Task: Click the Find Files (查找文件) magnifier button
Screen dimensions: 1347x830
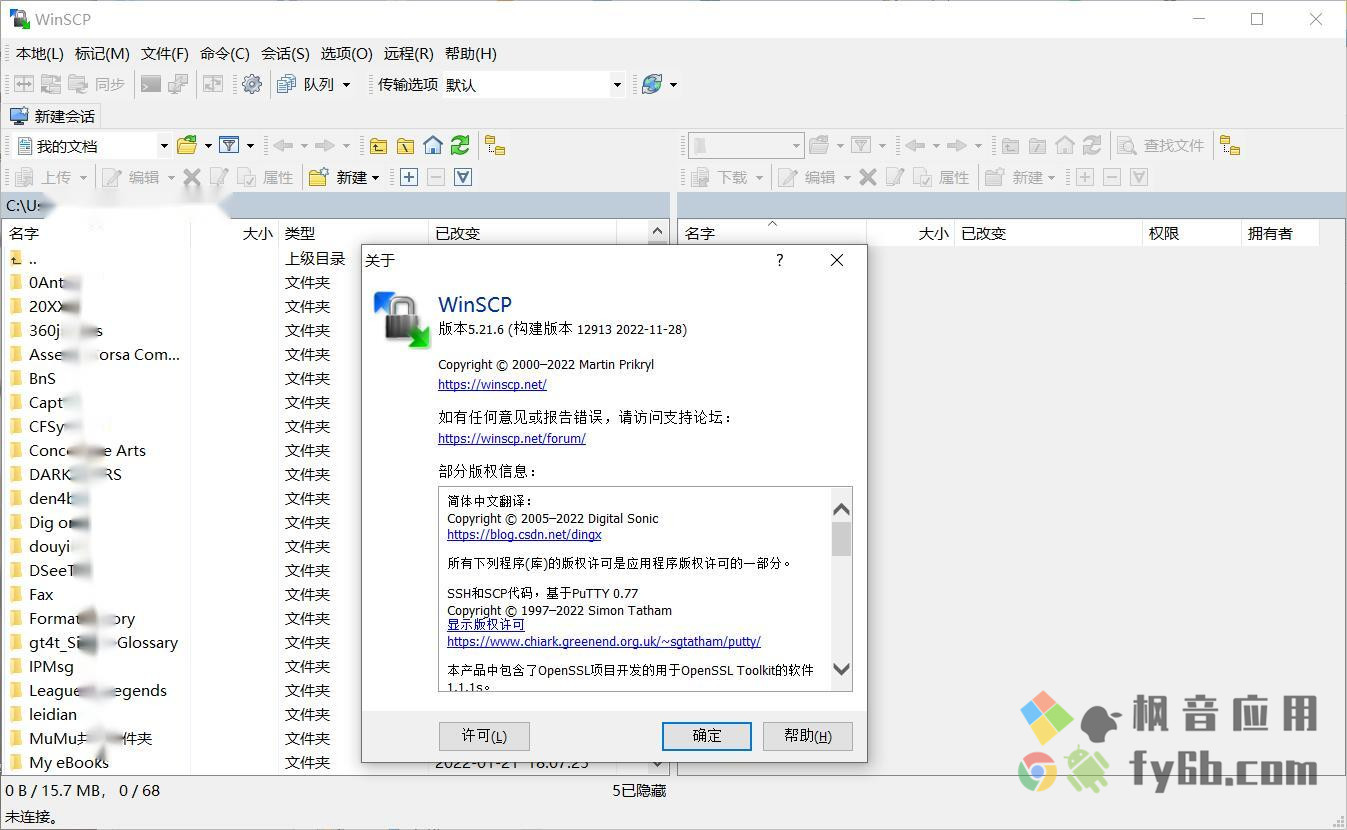Action: pyautogui.click(x=1162, y=146)
